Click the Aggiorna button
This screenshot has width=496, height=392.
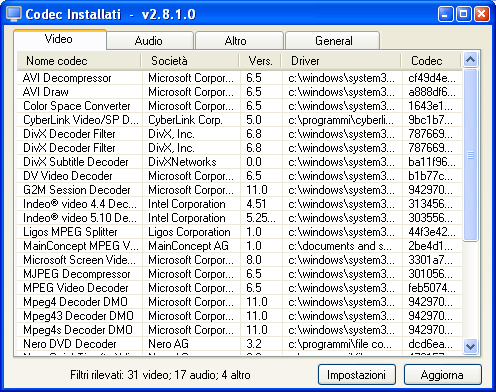[x=443, y=375]
